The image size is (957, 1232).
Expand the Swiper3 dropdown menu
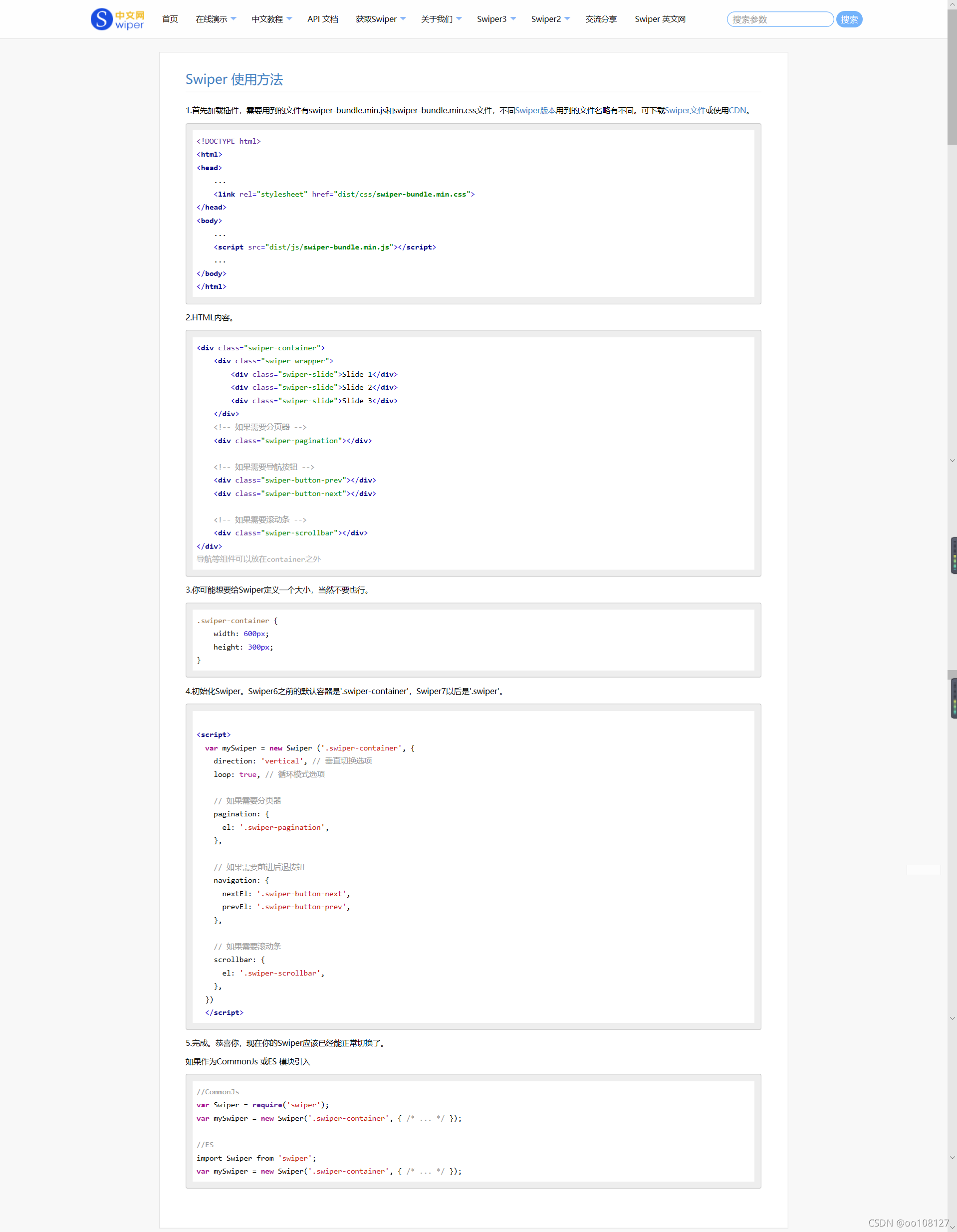(x=496, y=19)
